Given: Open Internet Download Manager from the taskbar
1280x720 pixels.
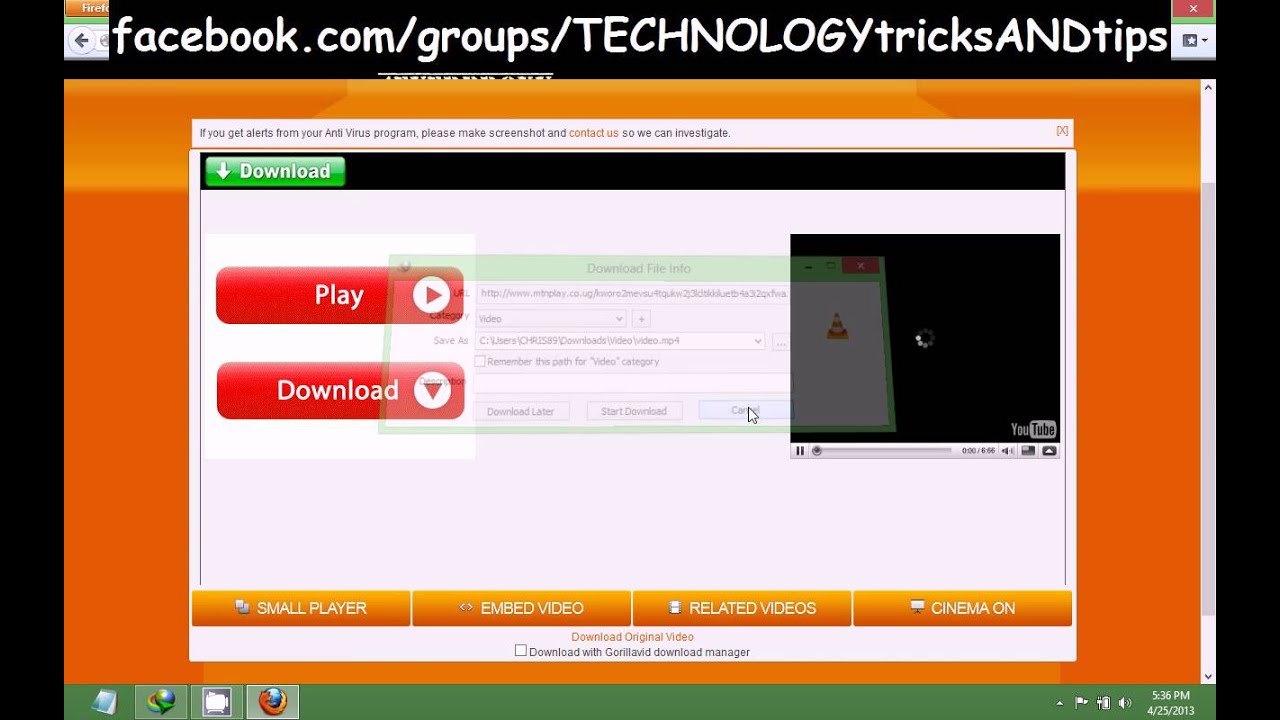Looking at the screenshot, I should tap(161, 702).
